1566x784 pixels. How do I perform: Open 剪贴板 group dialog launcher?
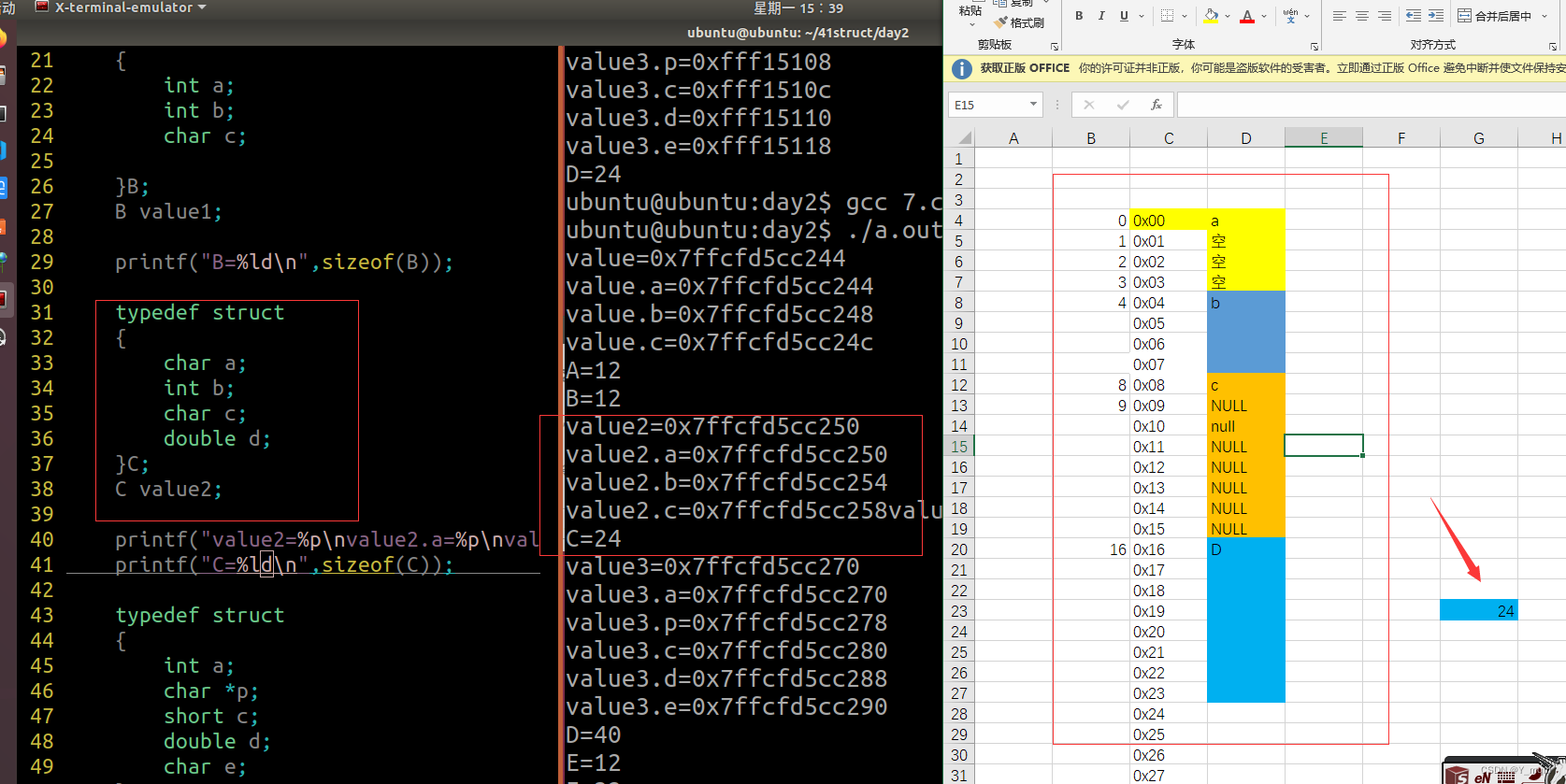pyautogui.click(x=1055, y=46)
